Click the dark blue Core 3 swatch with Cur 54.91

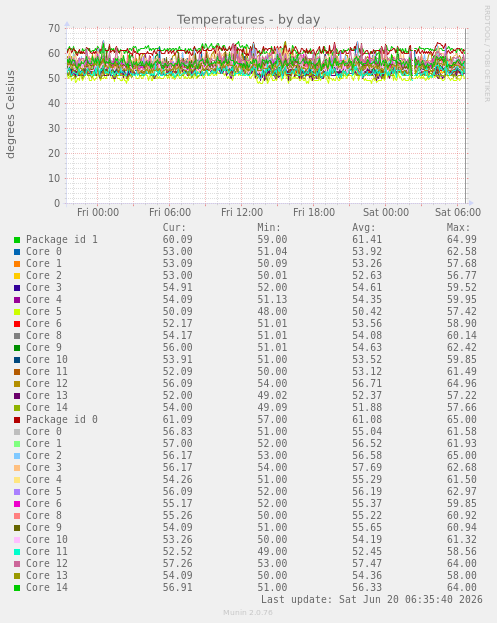coord(17,288)
